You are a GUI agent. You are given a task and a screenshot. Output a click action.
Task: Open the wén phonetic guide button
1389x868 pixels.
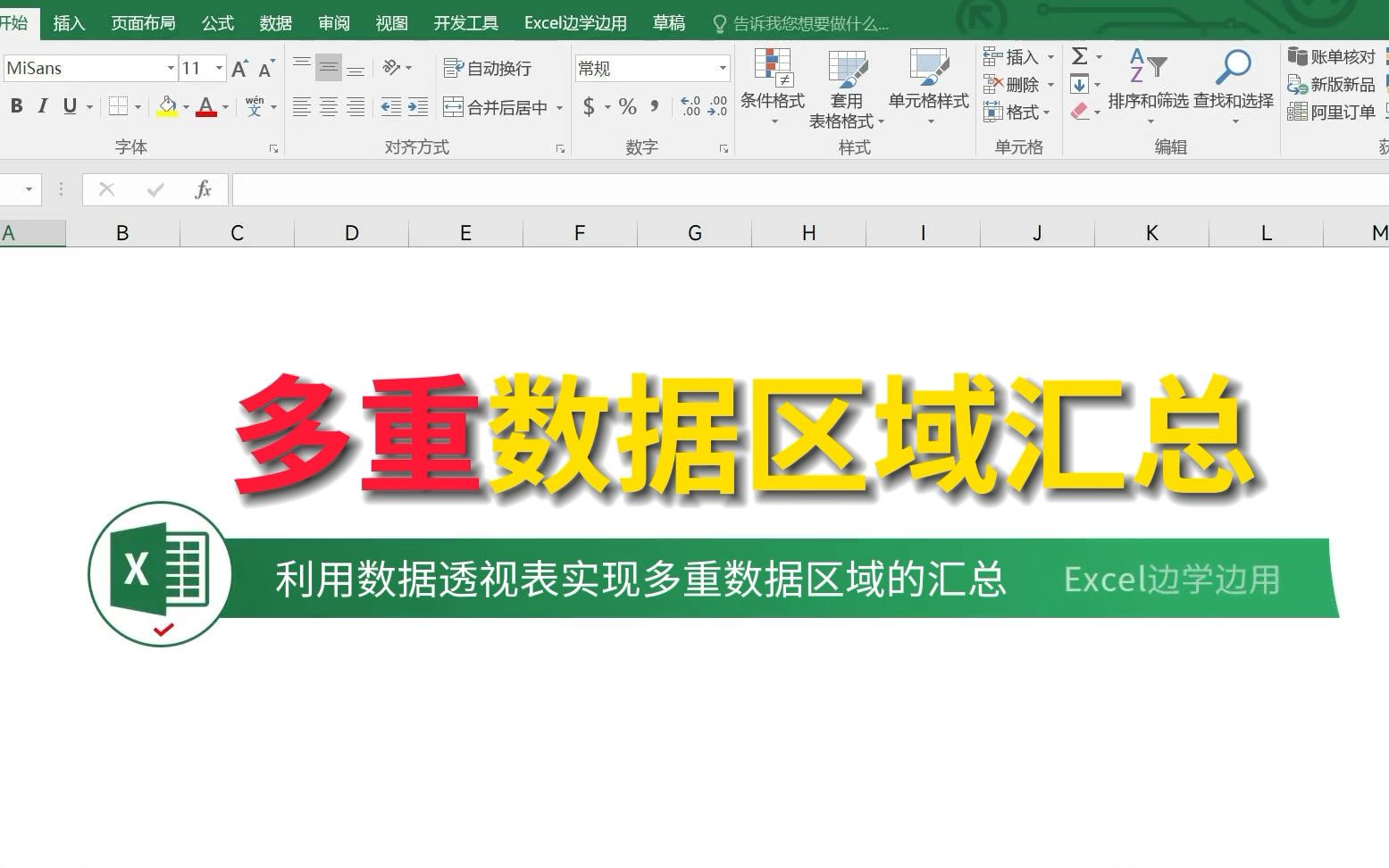255,107
